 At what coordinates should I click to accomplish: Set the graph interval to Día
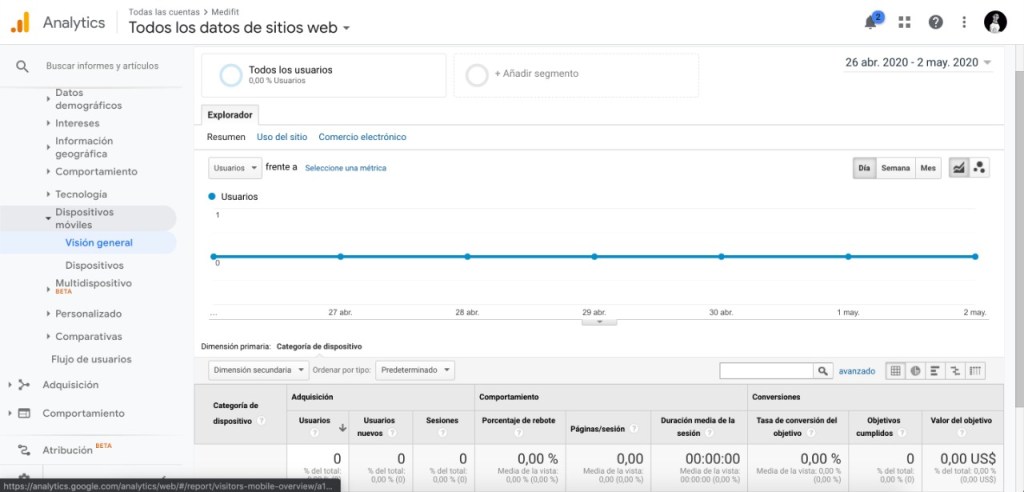point(864,168)
